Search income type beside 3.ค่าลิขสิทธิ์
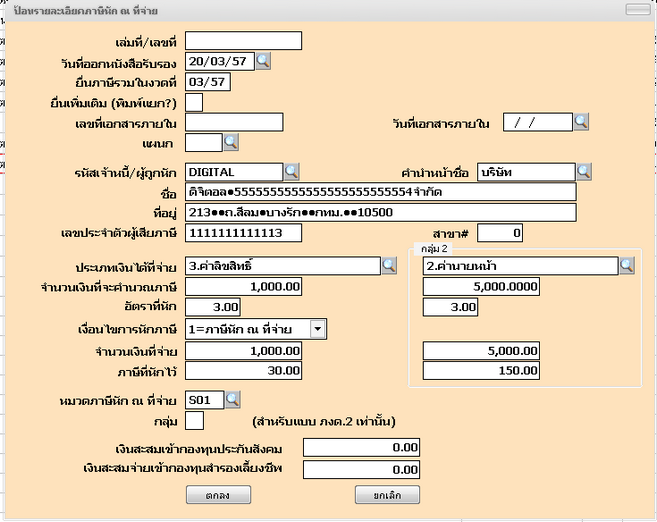This screenshot has width=657, height=522. click(x=389, y=266)
